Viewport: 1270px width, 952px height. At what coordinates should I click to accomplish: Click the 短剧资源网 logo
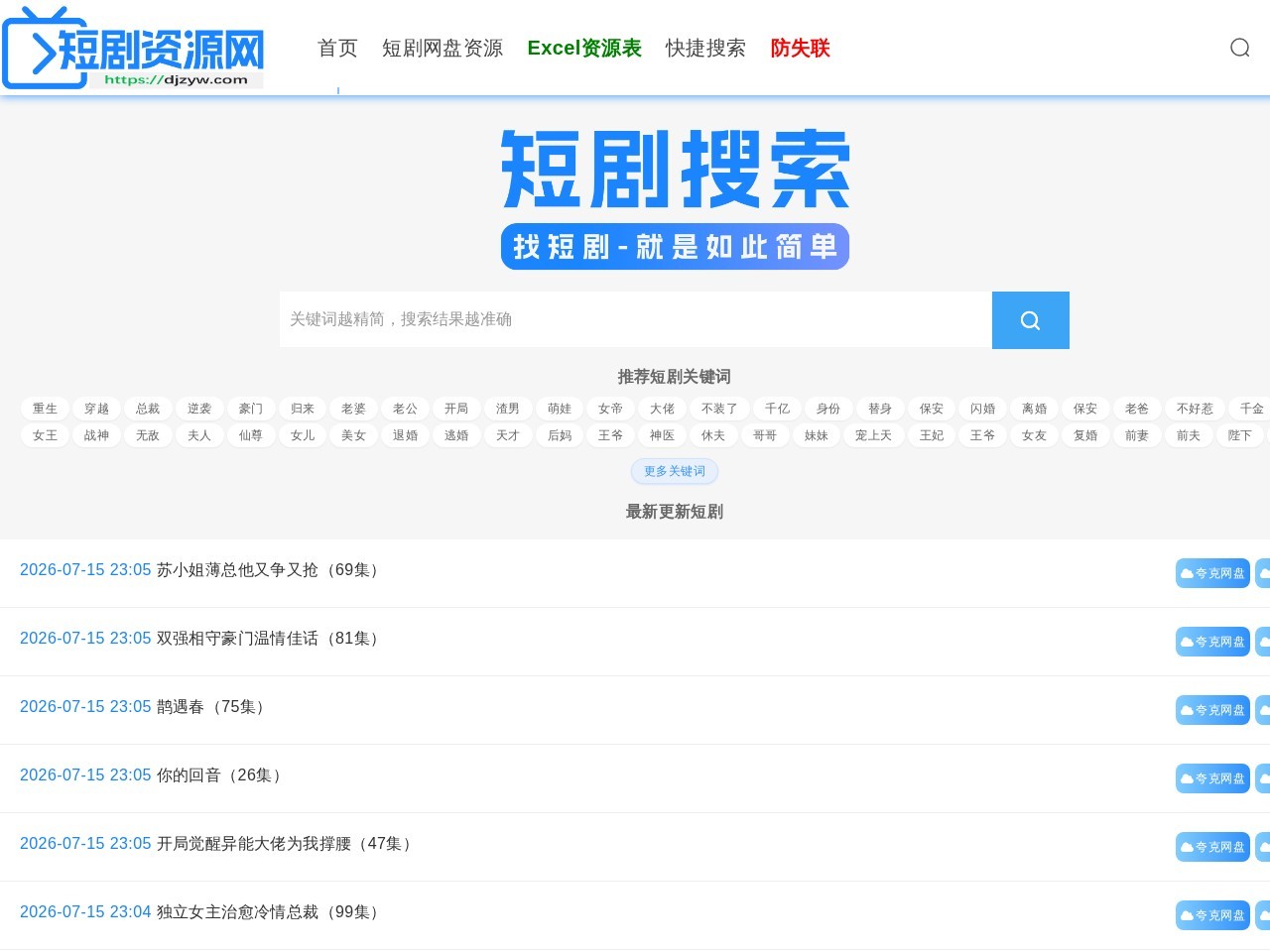(134, 48)
